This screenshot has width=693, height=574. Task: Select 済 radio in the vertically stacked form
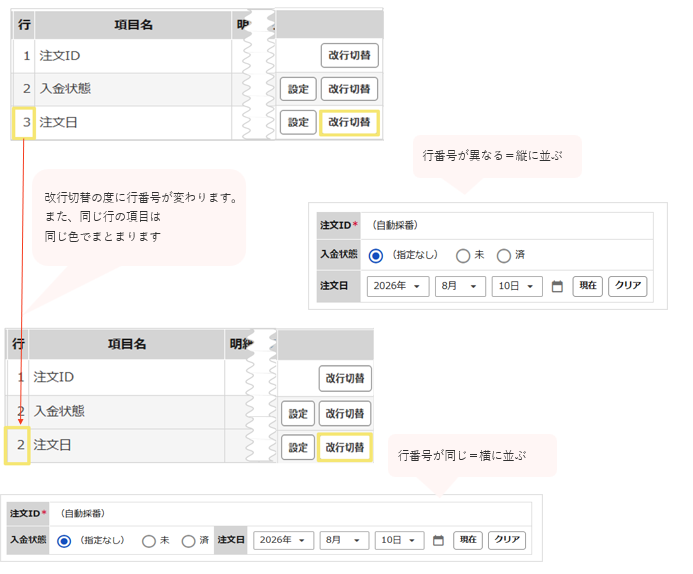(503, 255)
